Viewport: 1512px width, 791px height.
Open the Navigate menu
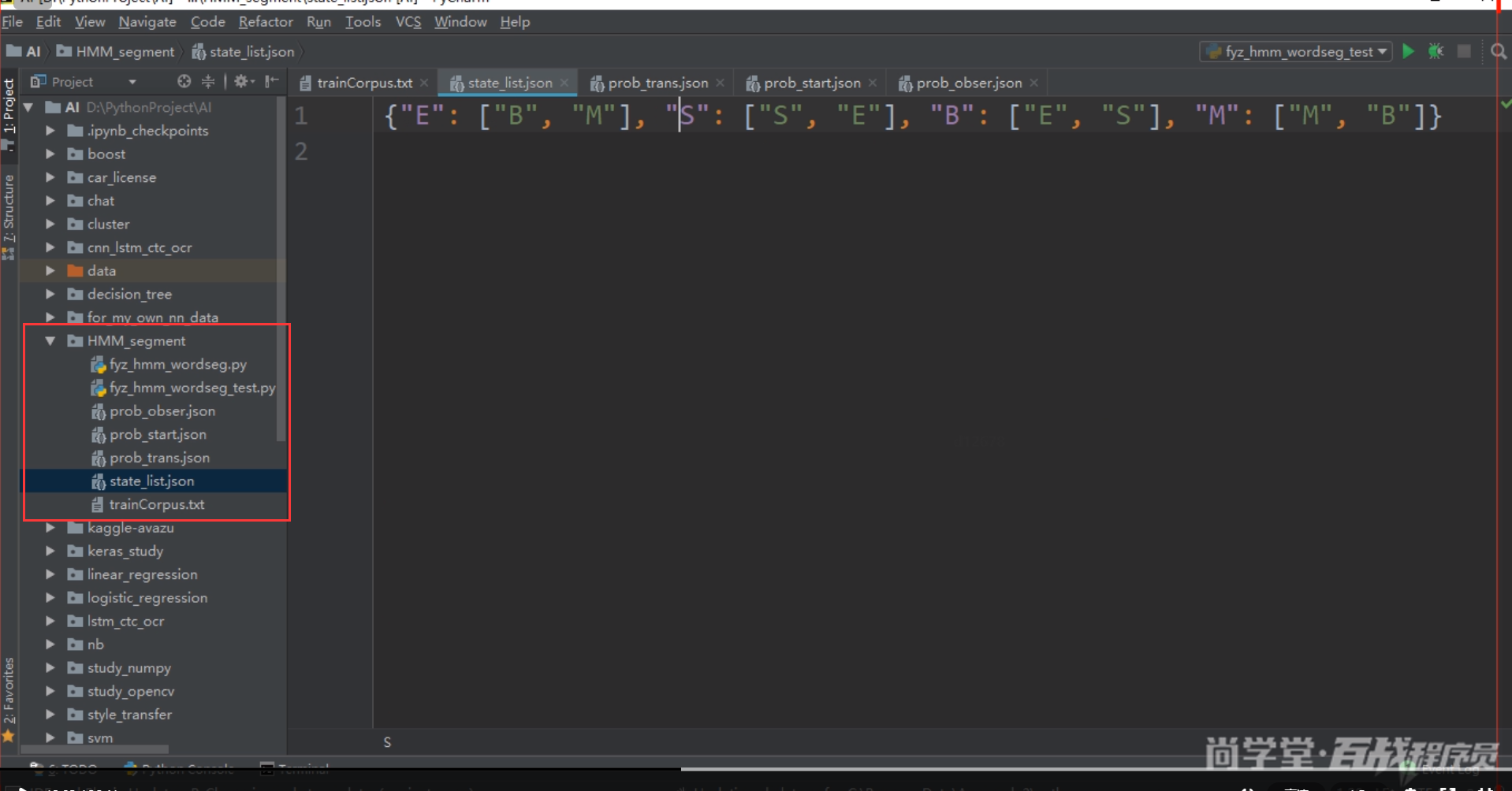[x=147, y=22]
